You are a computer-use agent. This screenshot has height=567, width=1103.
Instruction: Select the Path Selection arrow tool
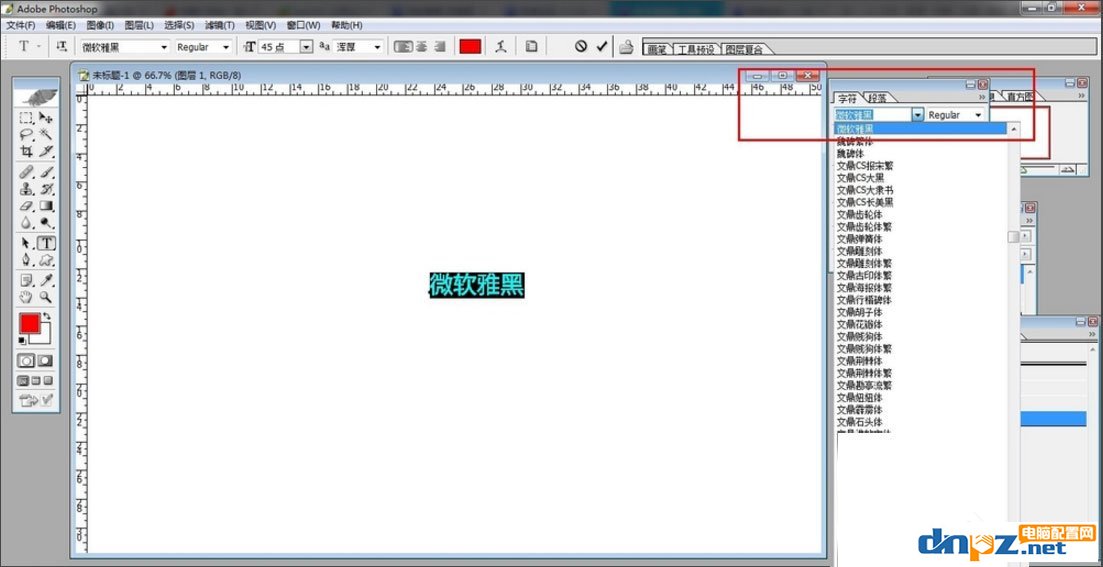click(x=26, y=243)
